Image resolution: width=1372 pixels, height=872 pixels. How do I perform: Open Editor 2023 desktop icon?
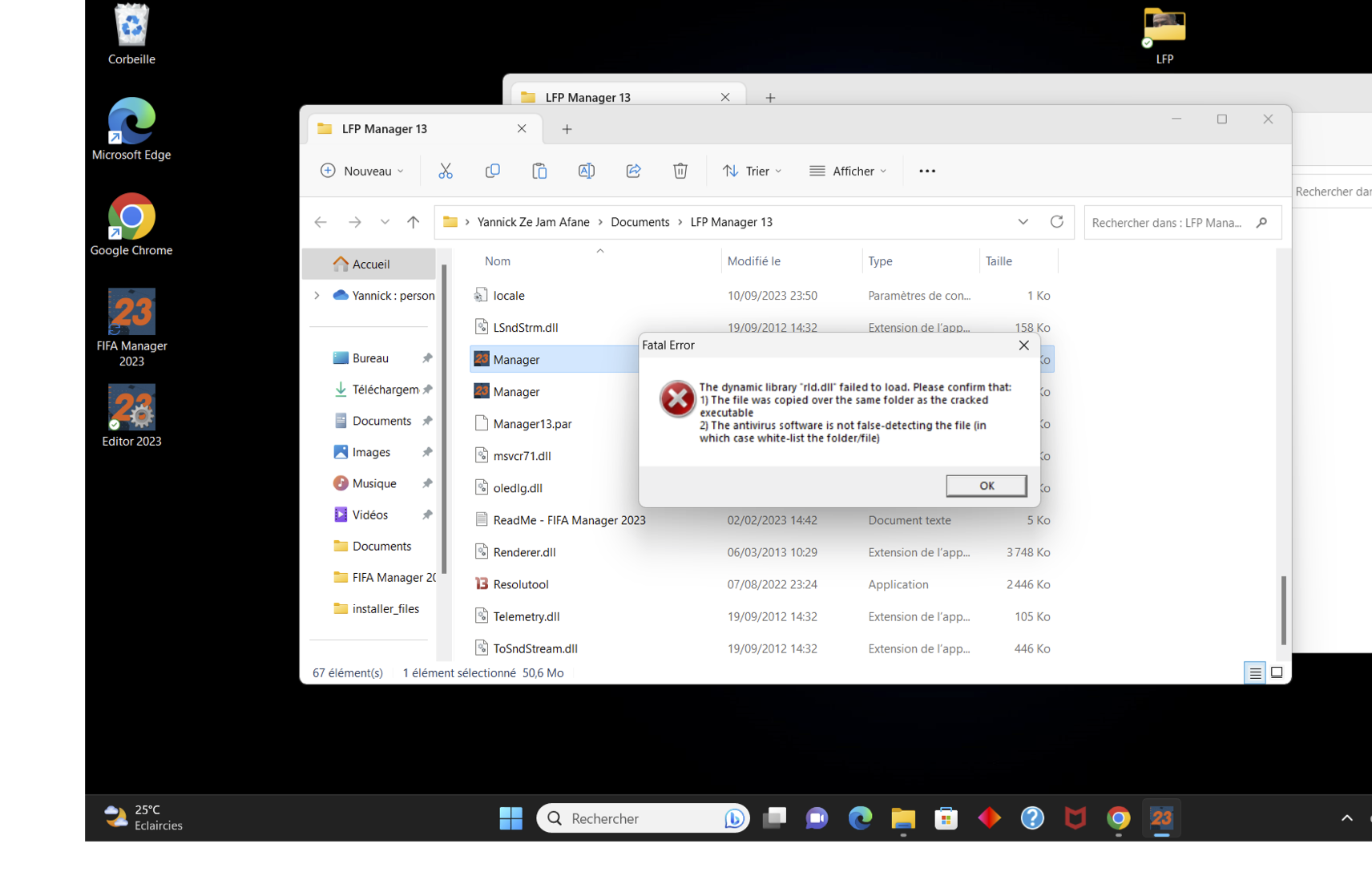click(131, 415)
